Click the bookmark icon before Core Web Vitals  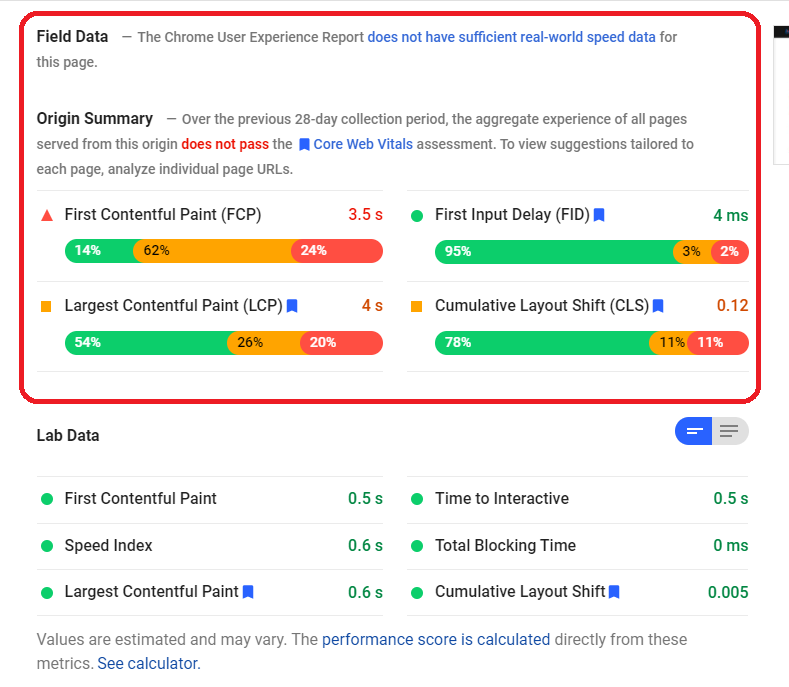(304, 144)
